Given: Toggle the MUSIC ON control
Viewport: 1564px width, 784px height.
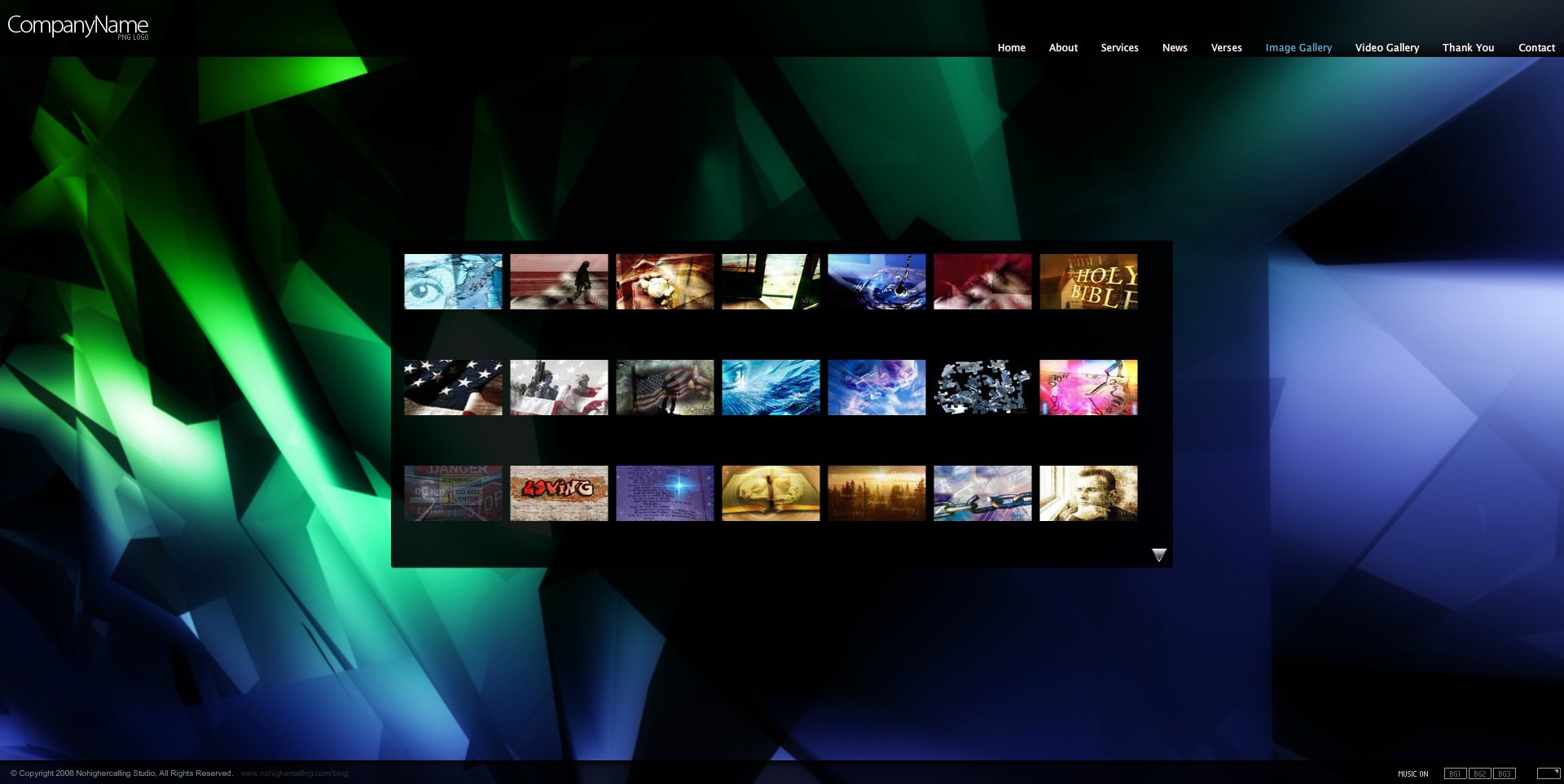Looking at the screenshot, I should tap(1412, 773).
